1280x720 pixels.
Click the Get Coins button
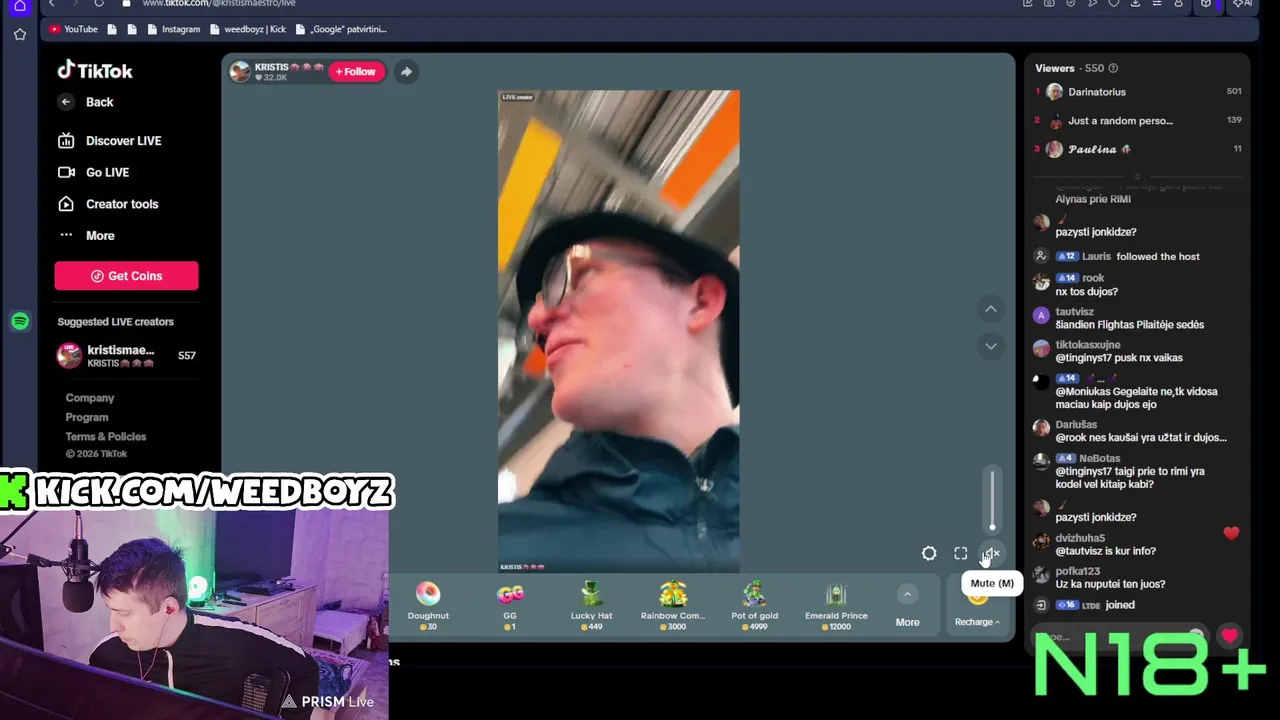(126, 276)
